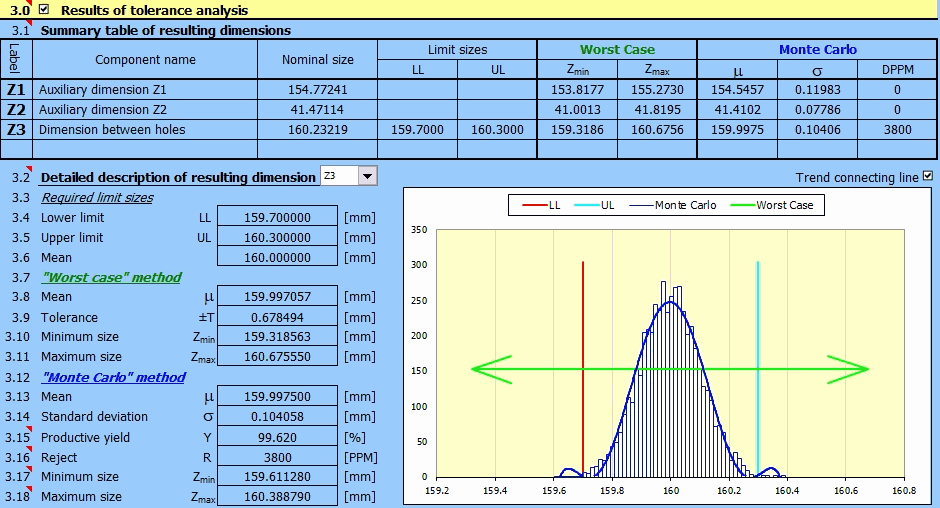Open the resulting dimension Z3 dropdown

tap(367, 177)
